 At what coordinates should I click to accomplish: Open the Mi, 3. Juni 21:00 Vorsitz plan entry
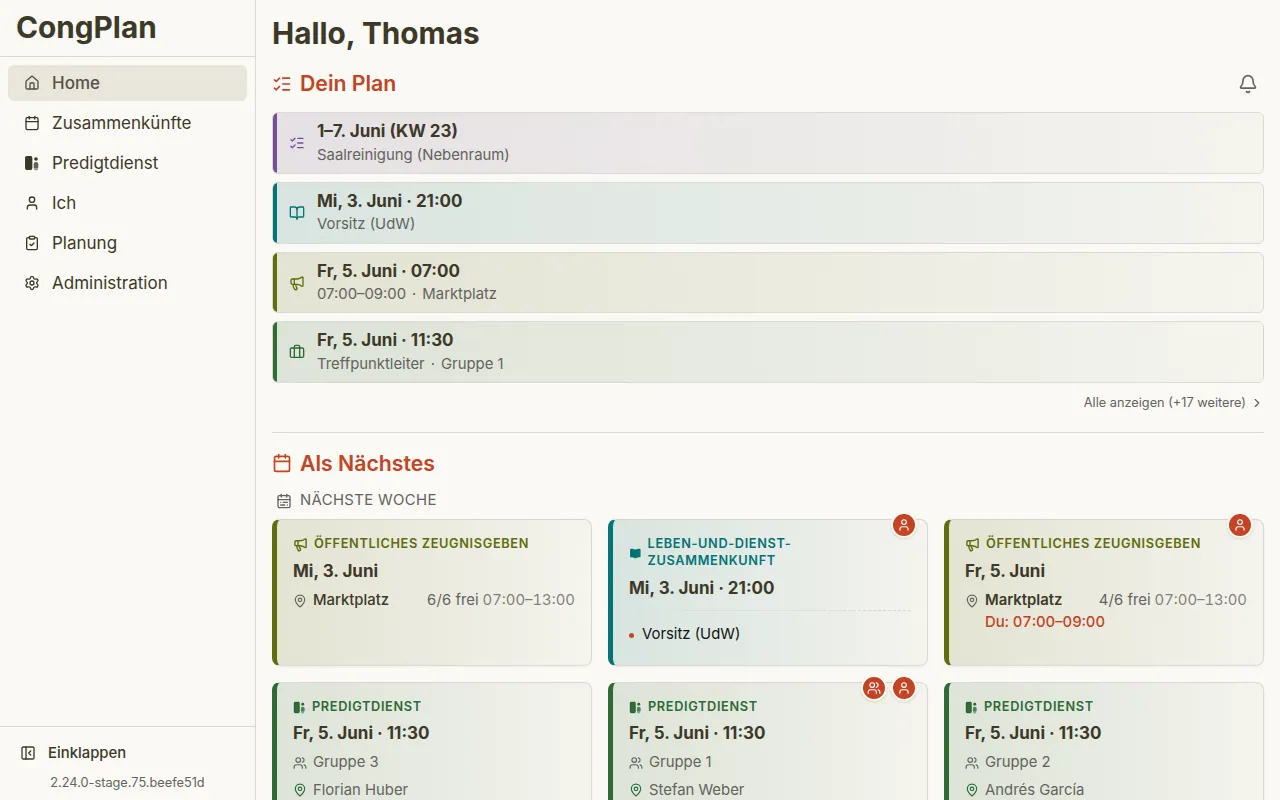pyautogui.click(x=768, y=213)
